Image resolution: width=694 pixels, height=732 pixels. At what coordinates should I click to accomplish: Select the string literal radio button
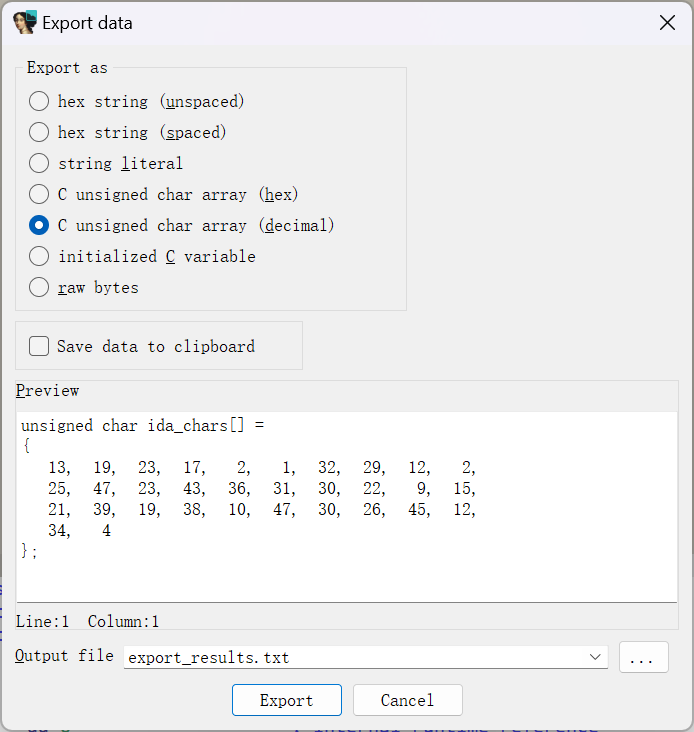pyautogui.click(x=39, y=163)
